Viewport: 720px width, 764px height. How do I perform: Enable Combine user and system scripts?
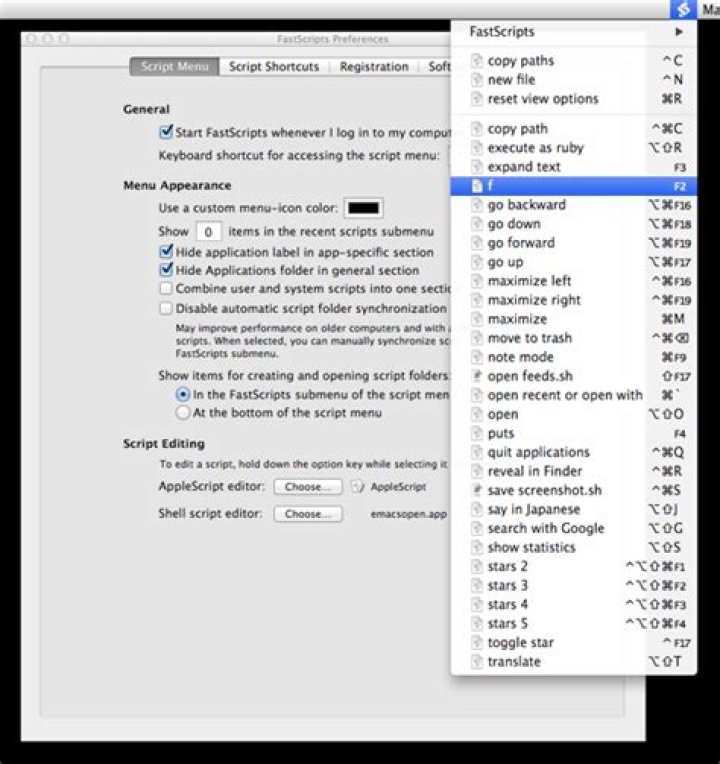(166, 288)
